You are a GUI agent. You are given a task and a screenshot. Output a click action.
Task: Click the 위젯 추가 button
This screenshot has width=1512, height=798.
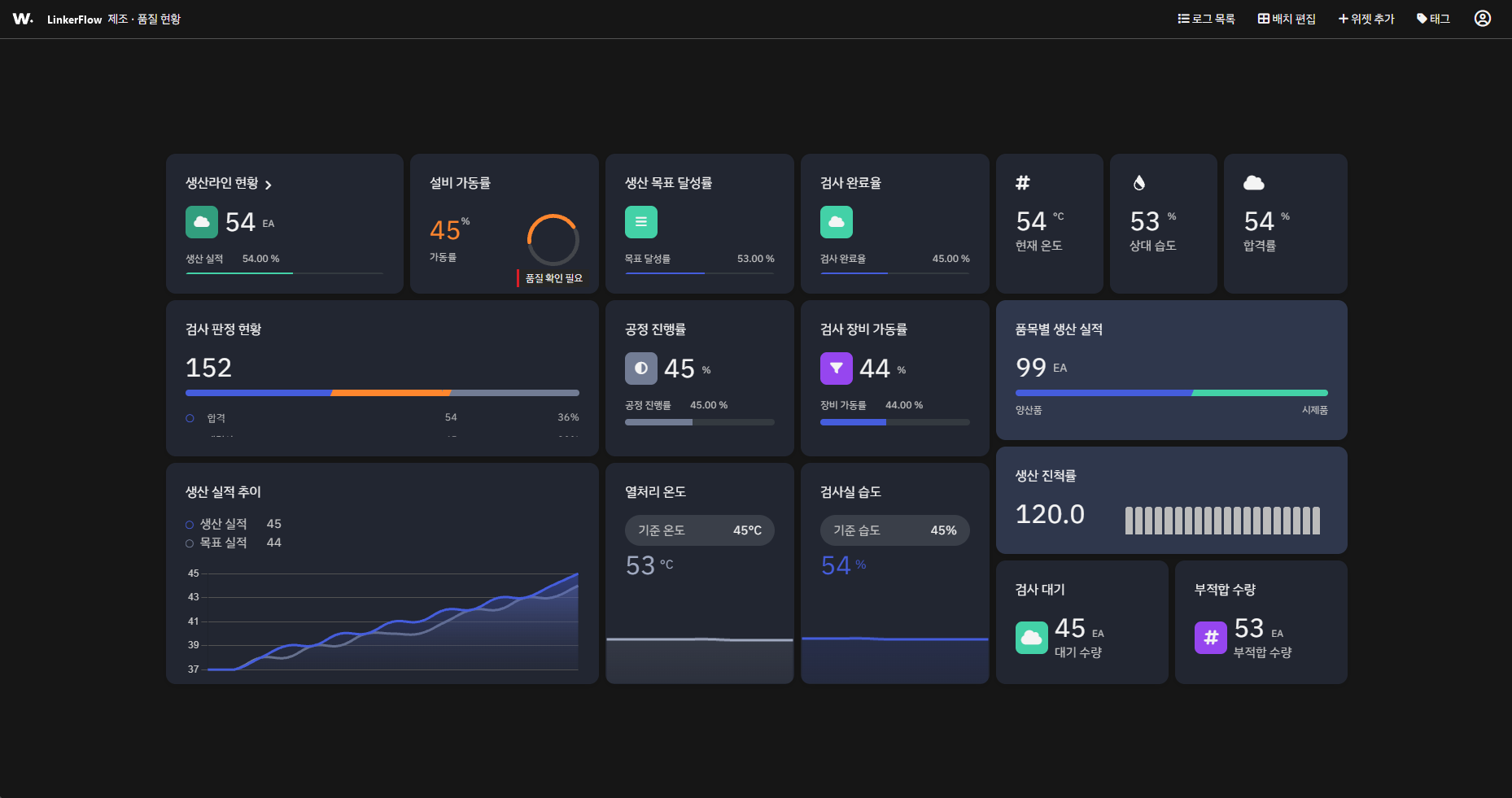[x=1366, y=19]
